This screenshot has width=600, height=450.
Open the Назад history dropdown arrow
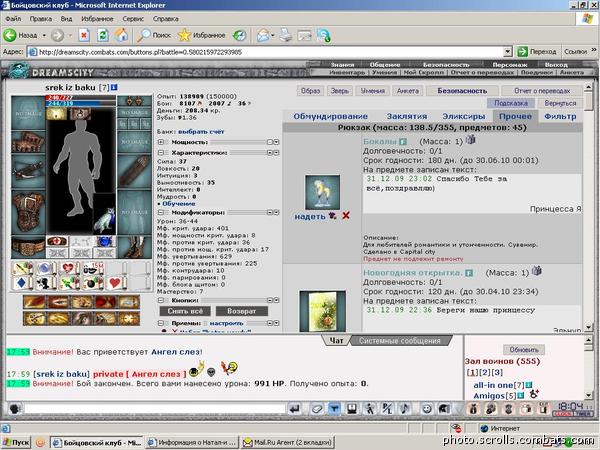click(x=44, y=36)
